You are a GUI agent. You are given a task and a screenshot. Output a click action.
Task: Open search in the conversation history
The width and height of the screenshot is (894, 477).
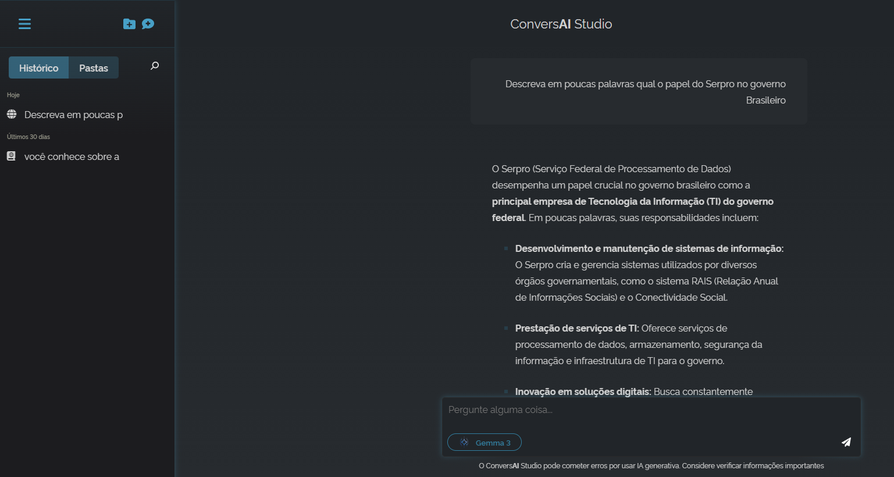(154, 66)
